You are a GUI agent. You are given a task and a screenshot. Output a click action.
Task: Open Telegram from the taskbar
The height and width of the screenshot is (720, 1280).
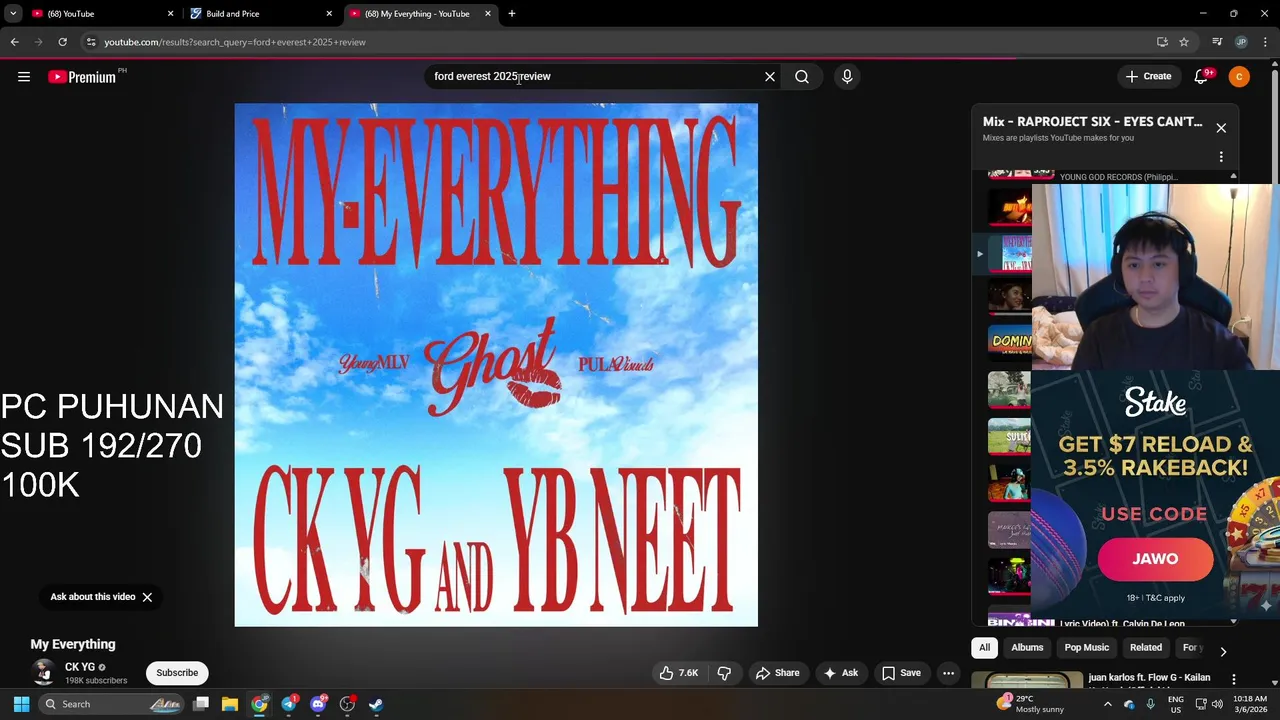click(289, 704)
